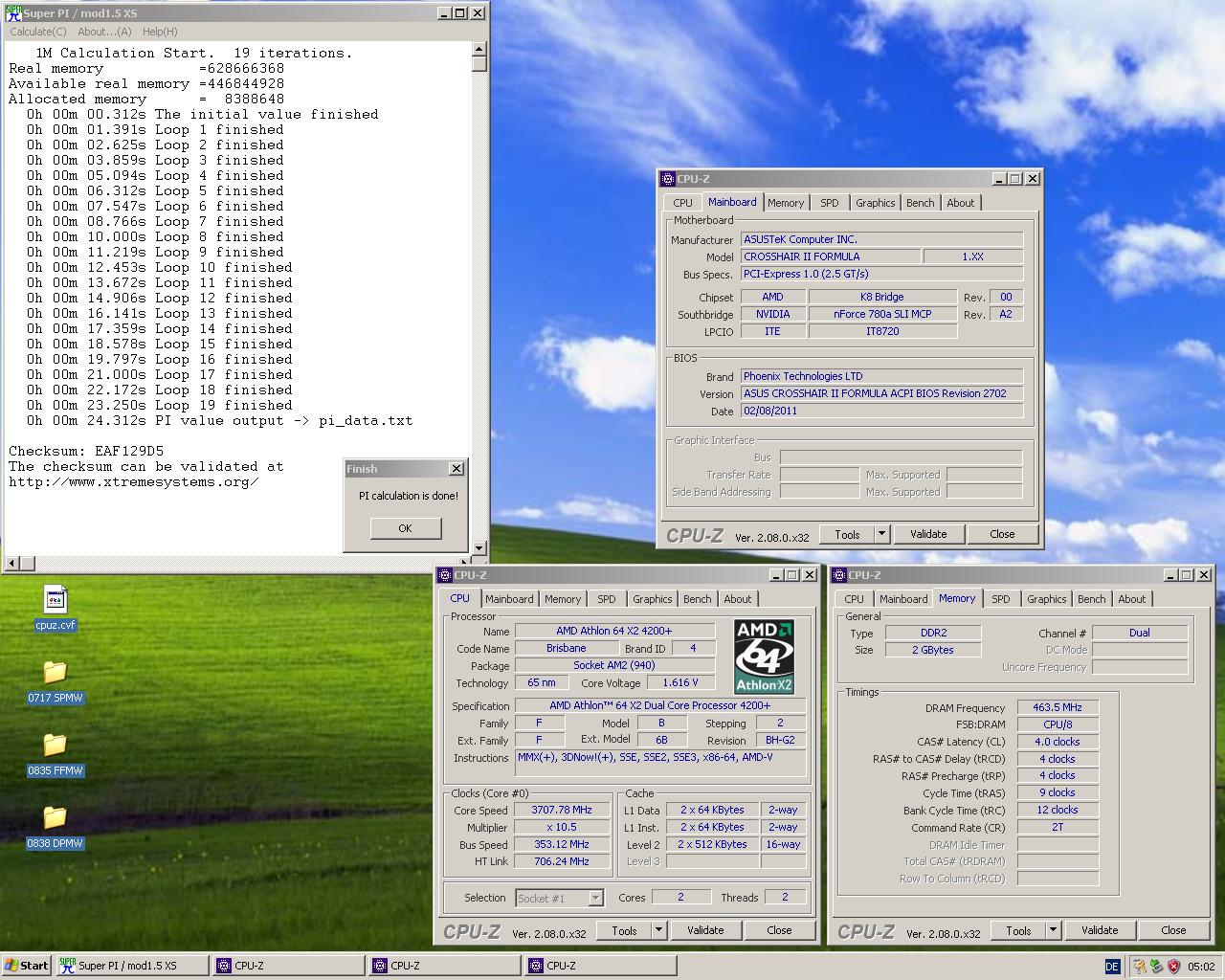Open the 0717 SPMW desktop folder
This screenshot has height=980, width=1225.
pos(55,680)
